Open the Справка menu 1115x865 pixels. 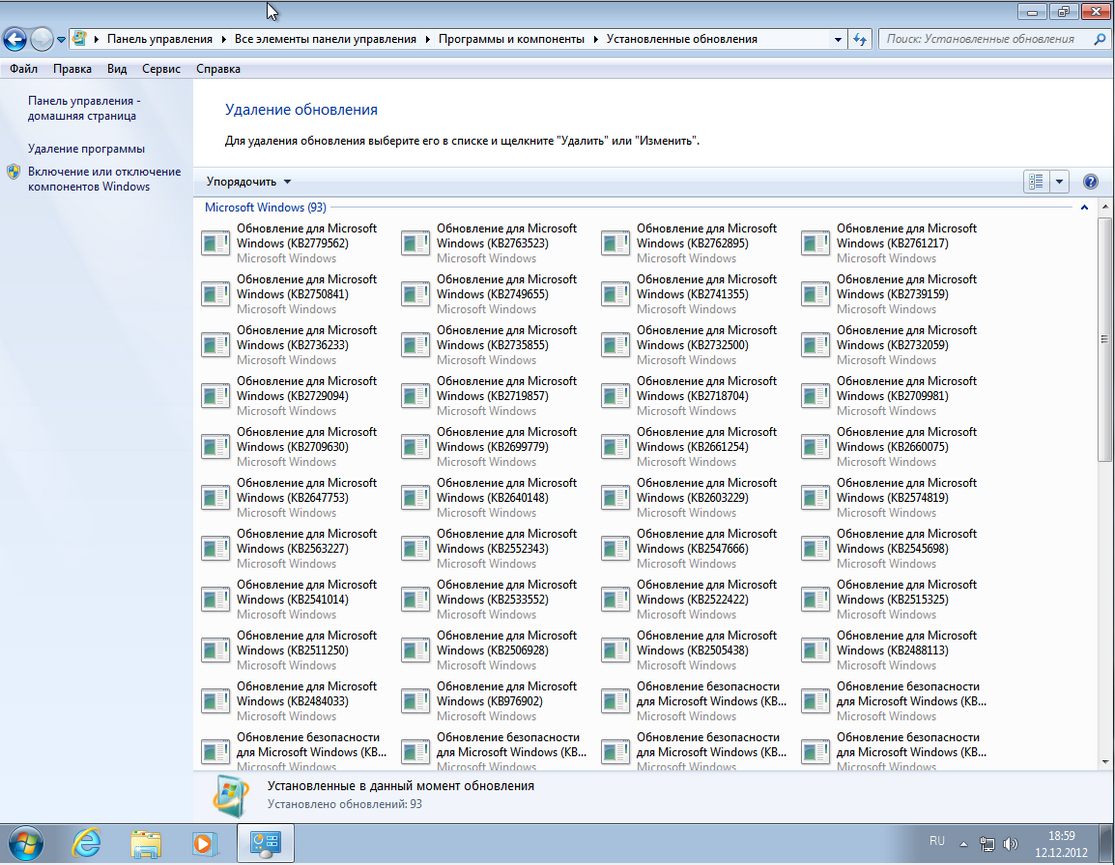click(218, 69)
